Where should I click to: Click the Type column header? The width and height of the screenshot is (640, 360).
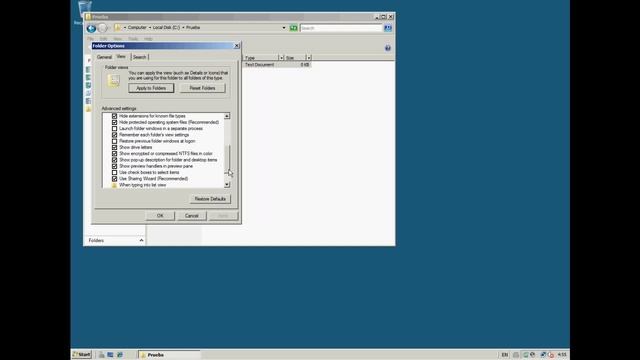click(x=261, y=58)
